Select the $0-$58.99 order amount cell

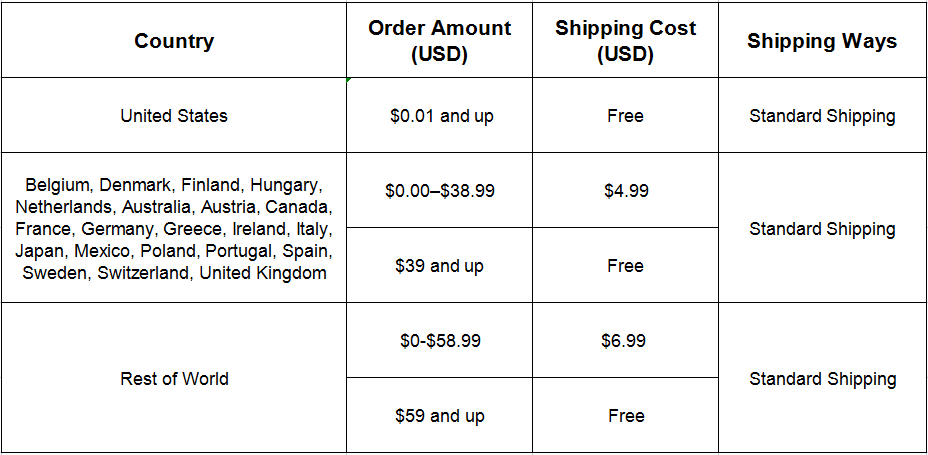[x=440, y=341]
